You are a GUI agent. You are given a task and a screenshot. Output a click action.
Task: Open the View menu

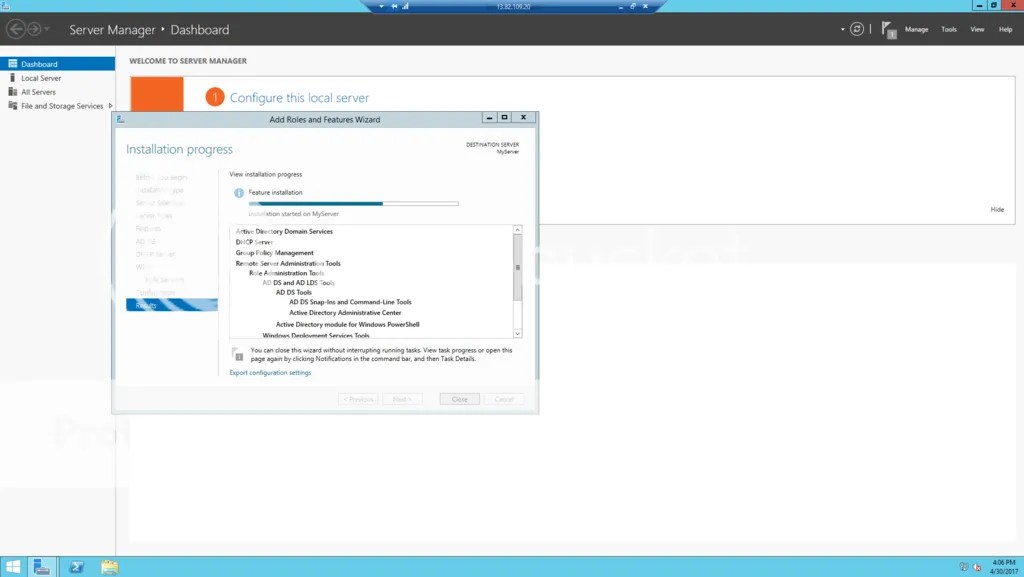pyautogui.click(x=977, y=29)
